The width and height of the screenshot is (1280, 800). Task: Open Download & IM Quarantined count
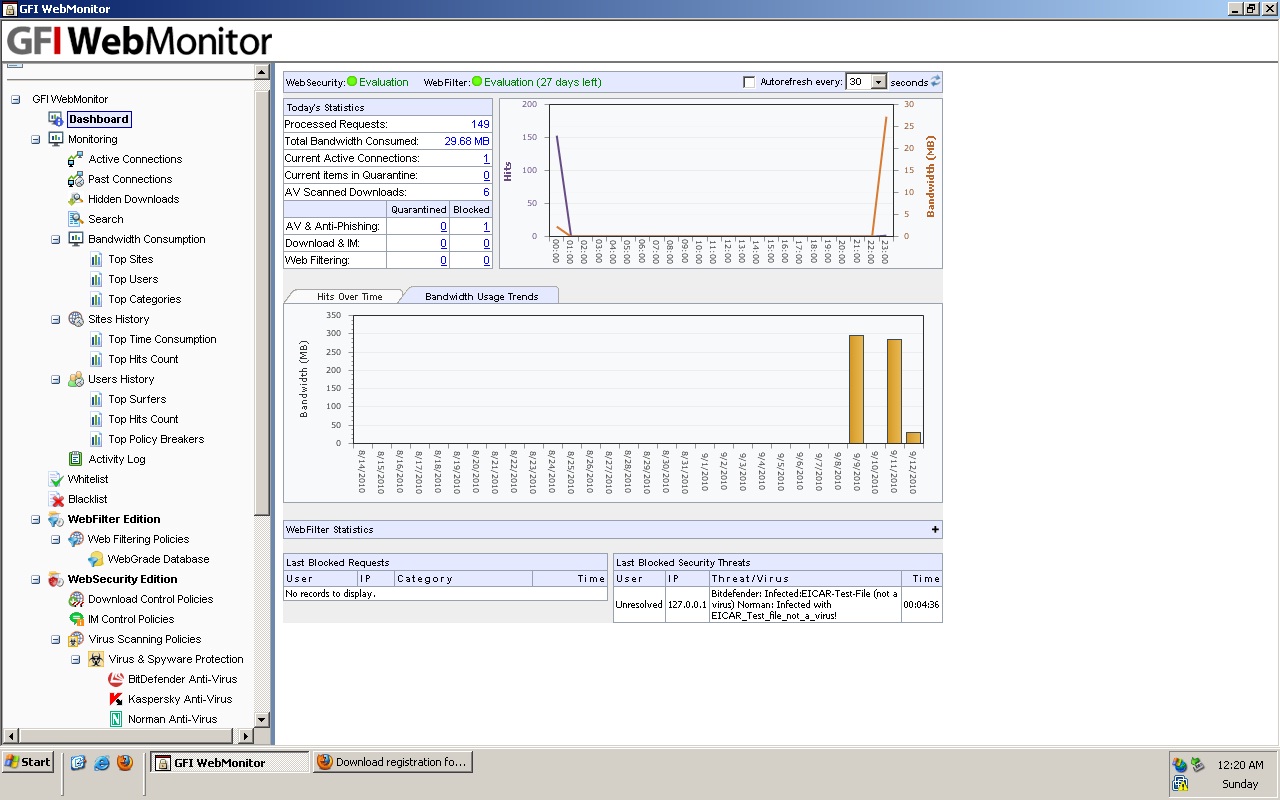[443, 243]
